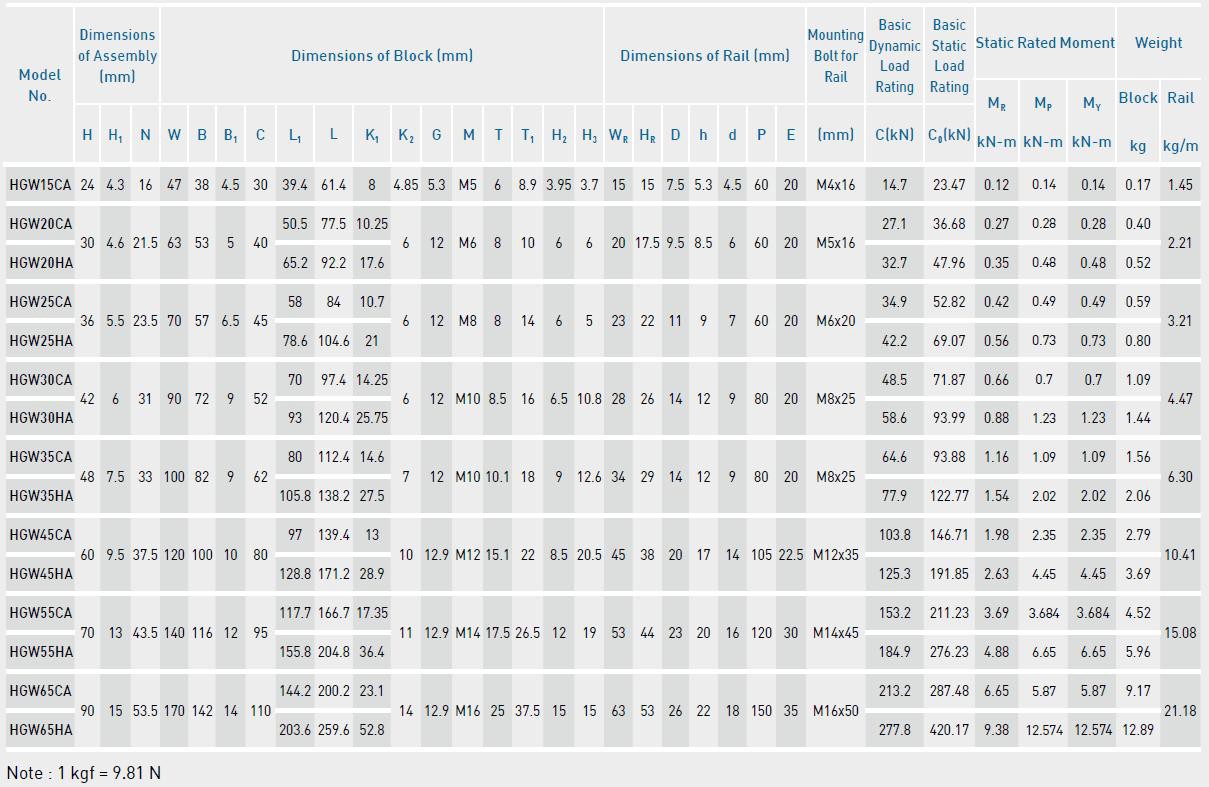
Task: Click the HGW20HA model name cell
Action: click(x=41, y=263)
